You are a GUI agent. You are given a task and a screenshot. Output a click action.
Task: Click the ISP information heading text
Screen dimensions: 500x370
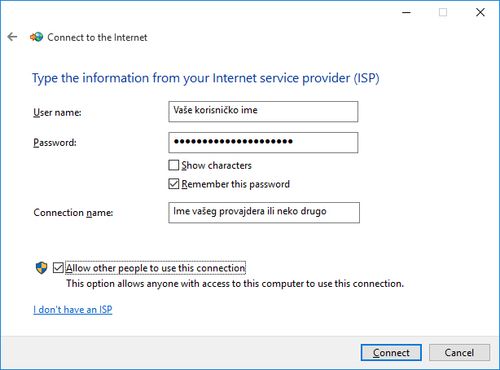click(206, 78)
